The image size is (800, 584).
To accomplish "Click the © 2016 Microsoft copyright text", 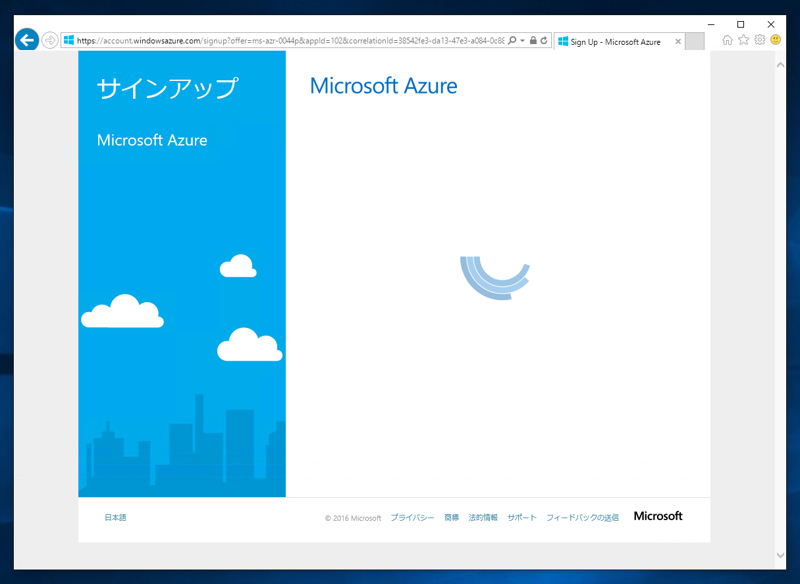I will pos(353,518).
